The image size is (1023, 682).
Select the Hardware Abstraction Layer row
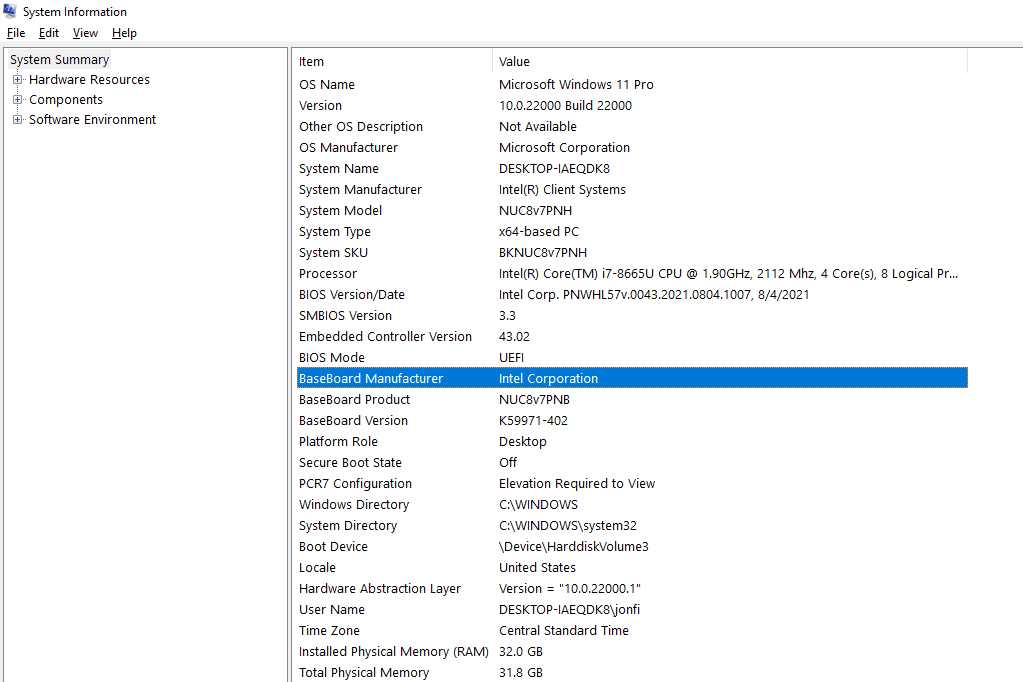632,589
